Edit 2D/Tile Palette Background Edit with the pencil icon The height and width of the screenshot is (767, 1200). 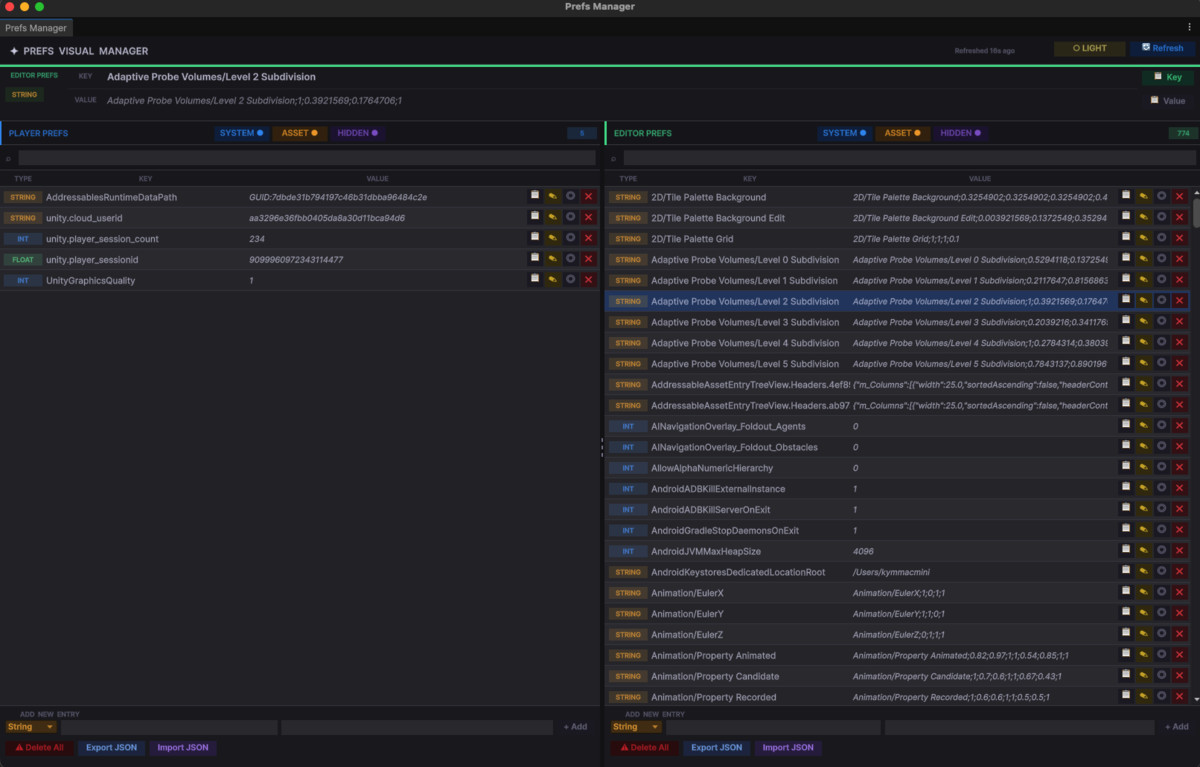click(1144, 217)
